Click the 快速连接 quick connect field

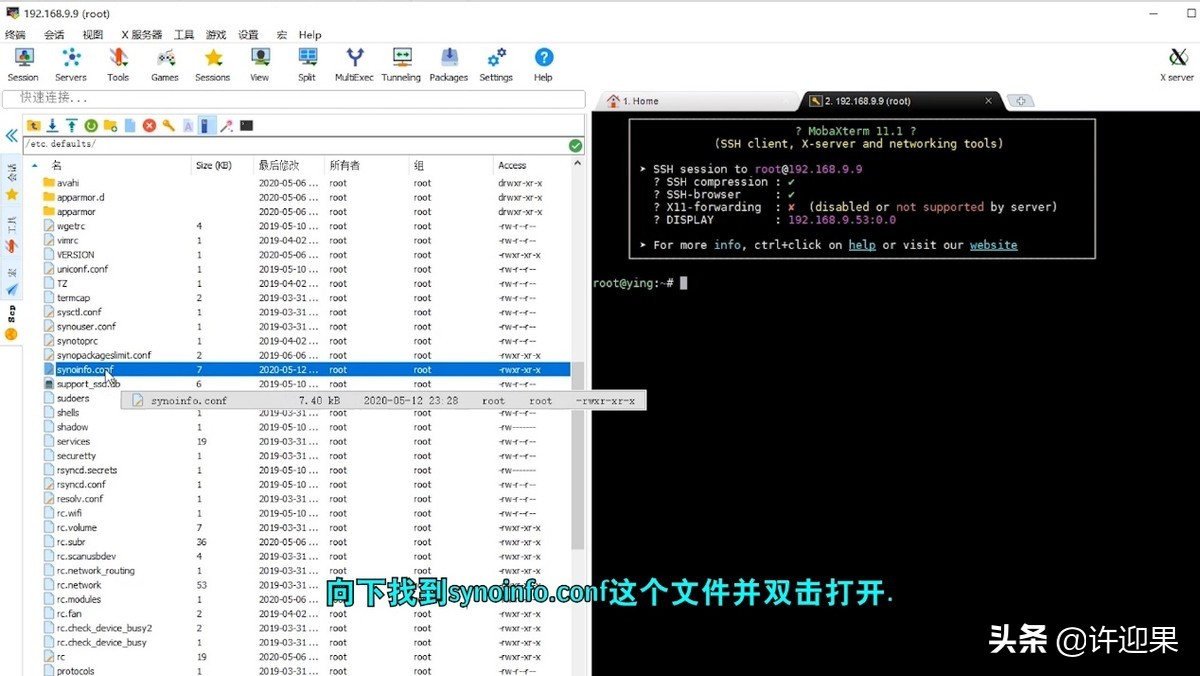click(x=293, y=99)
